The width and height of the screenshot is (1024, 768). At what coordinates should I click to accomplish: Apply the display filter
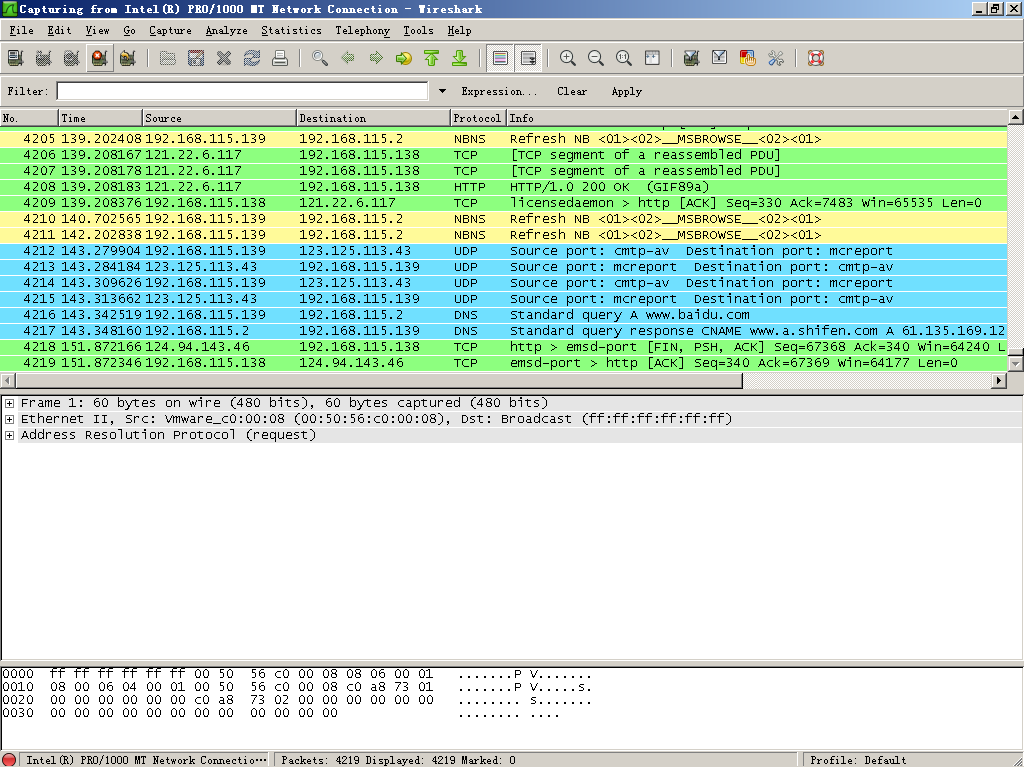pyautogui.click(x=627, y=91)
